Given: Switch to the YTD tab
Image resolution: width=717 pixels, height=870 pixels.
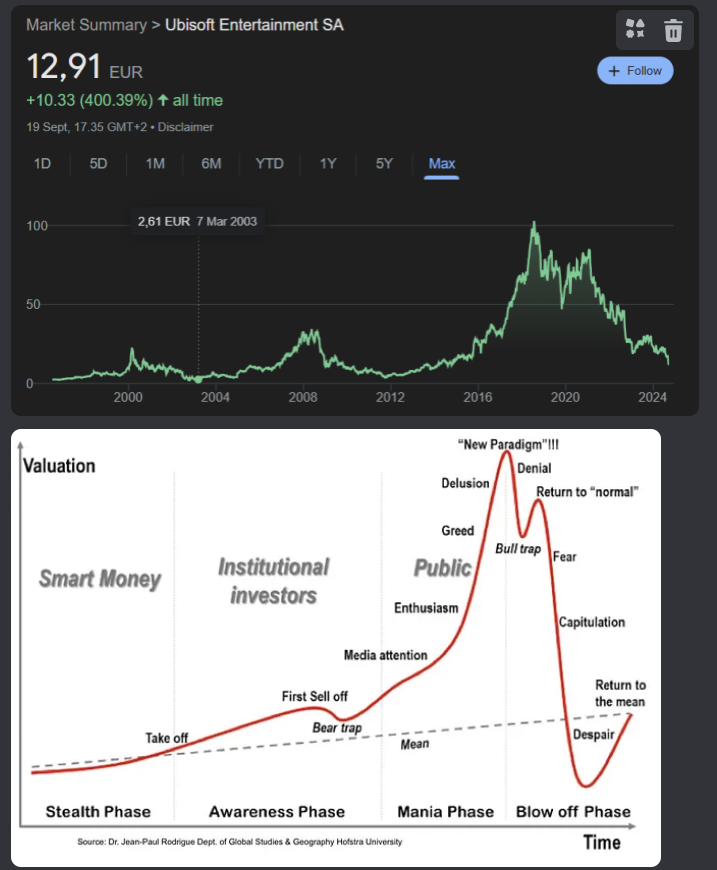Looking at the screenshot, I should (x=269, y=163).
